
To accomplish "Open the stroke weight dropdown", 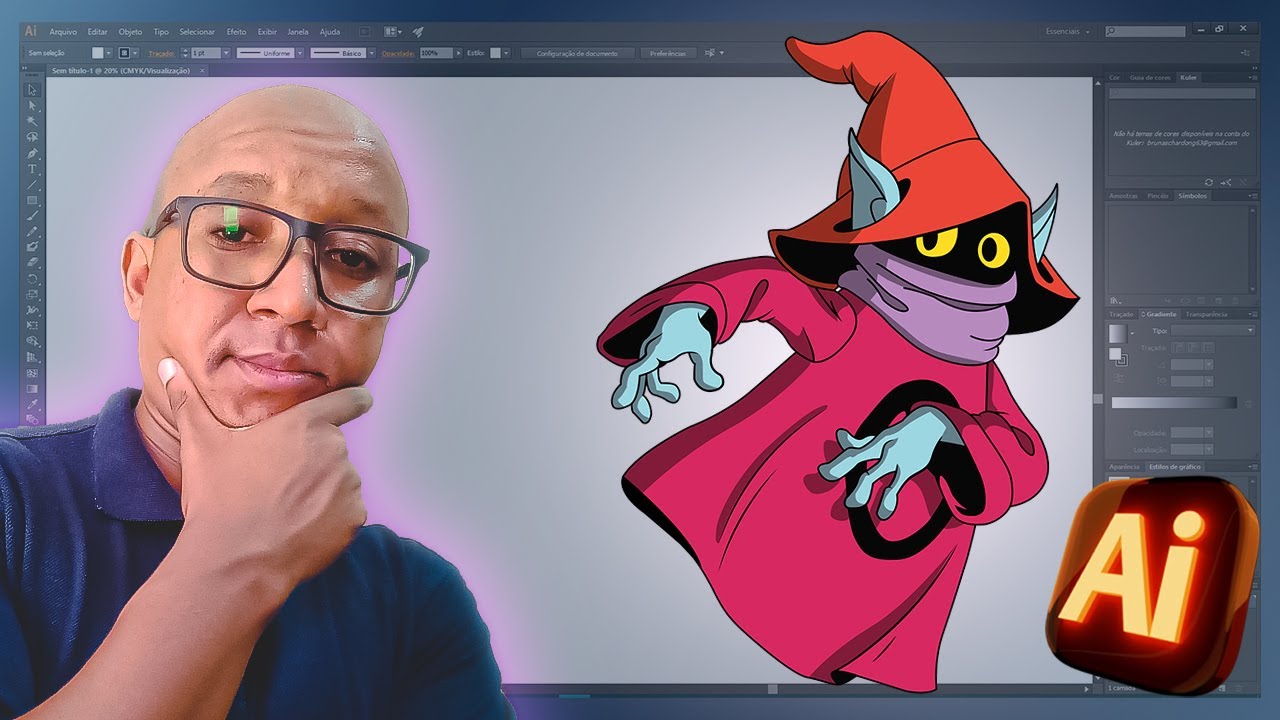I will pyautogui.click(x=226, y=53).
